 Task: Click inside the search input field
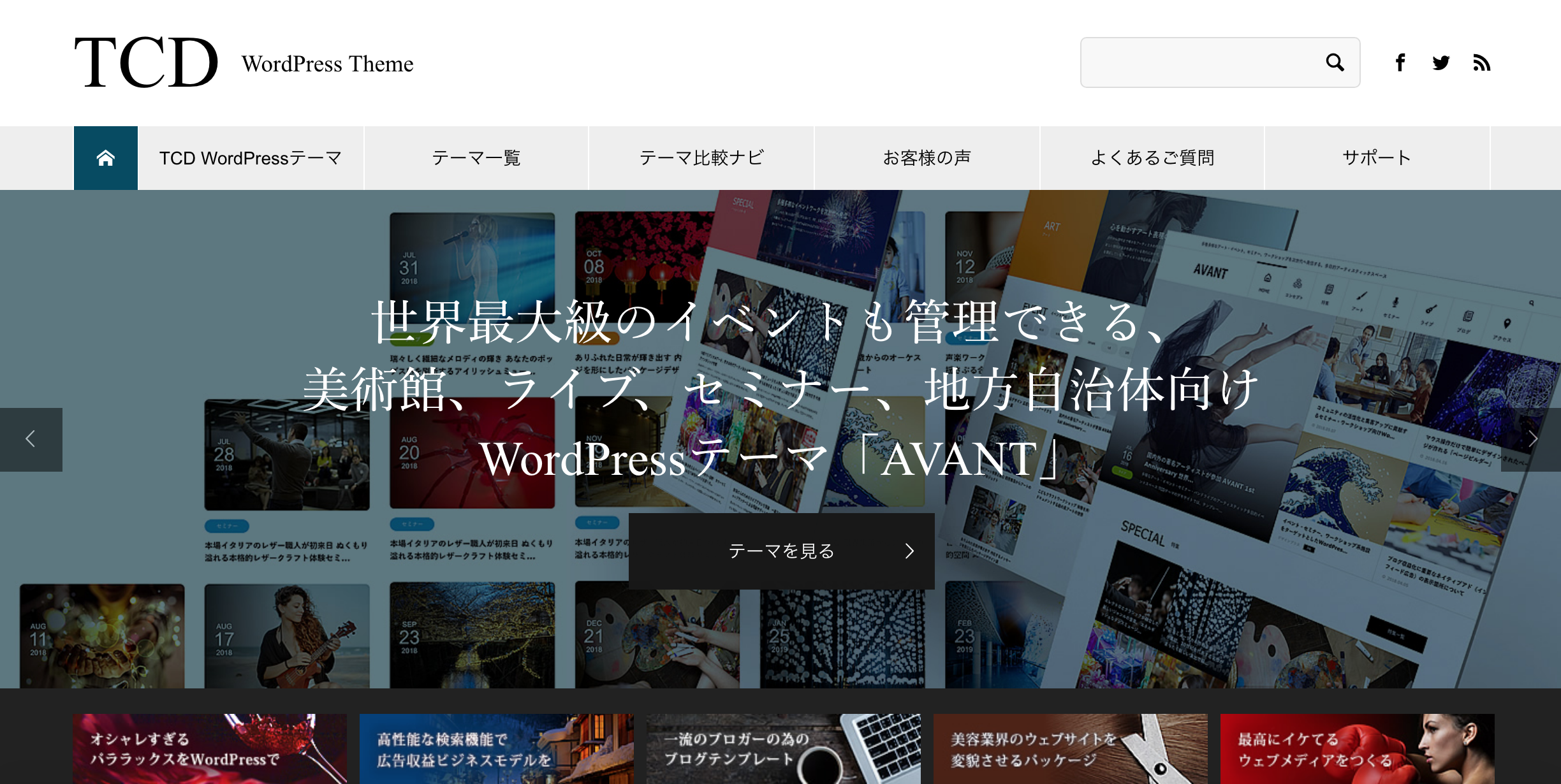[x=1199, y=62]
